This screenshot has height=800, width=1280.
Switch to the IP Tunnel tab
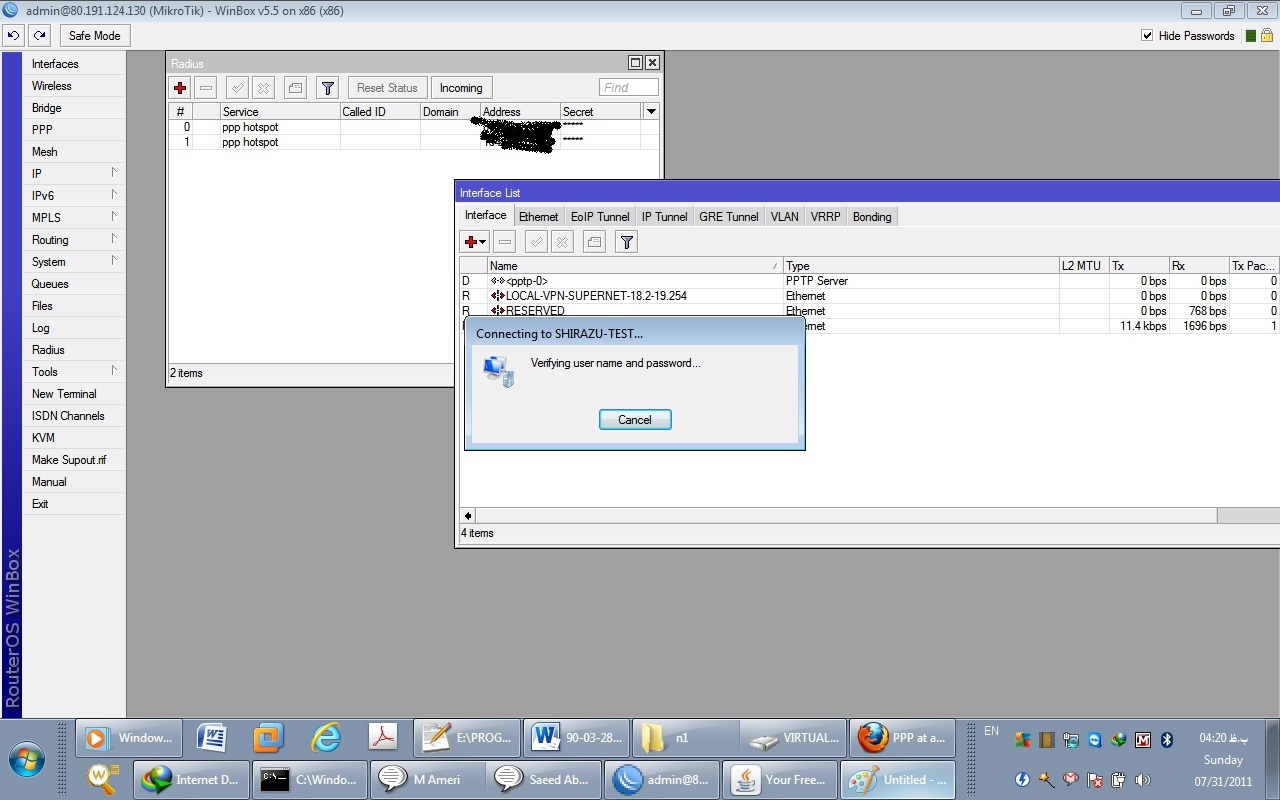pyautogui.click(x=664, y=216)
